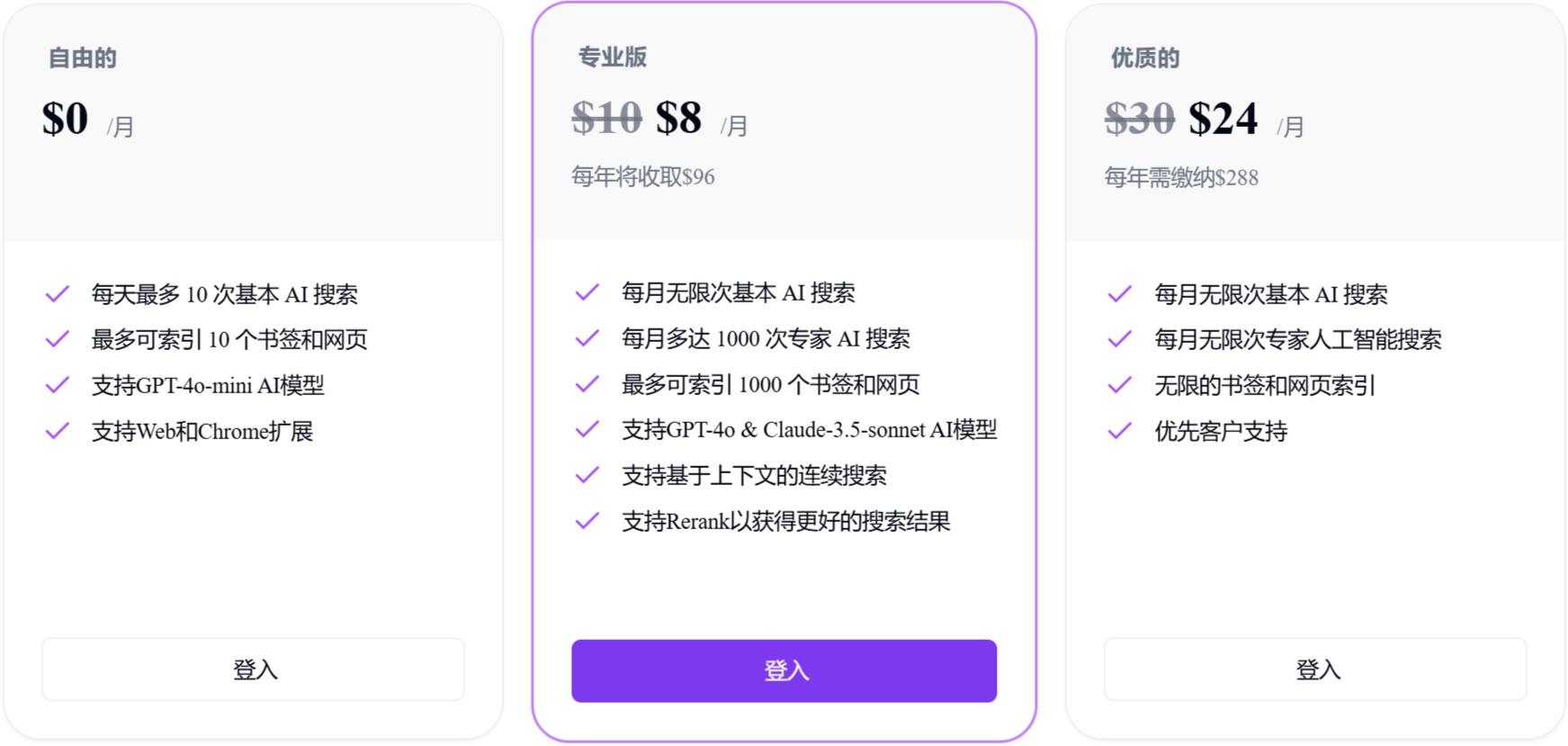
Task: Click the checkmark beside Web and Chrome extension support
Action: click(x=58, y=430)
